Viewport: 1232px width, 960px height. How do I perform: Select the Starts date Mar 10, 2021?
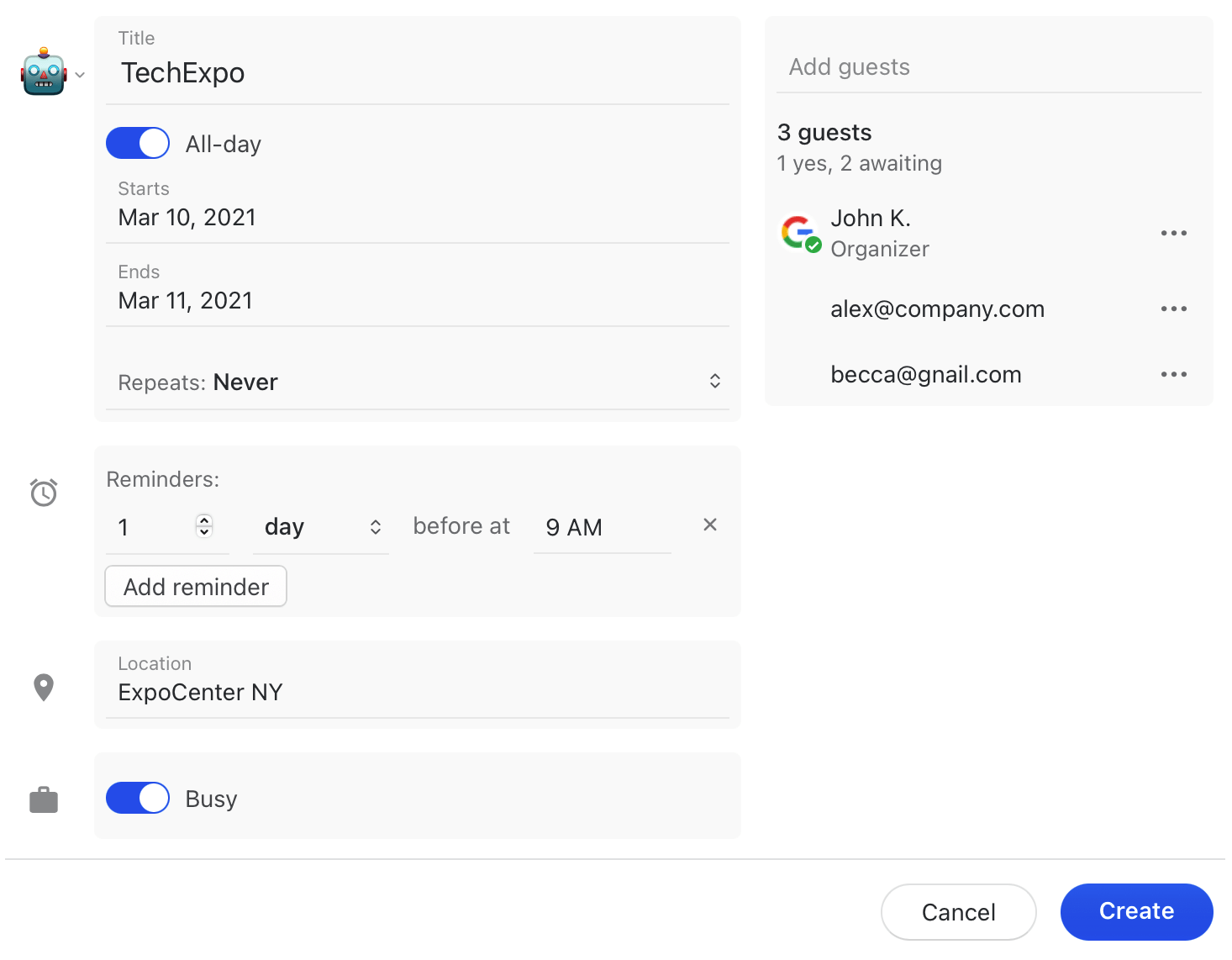(187, 217)
